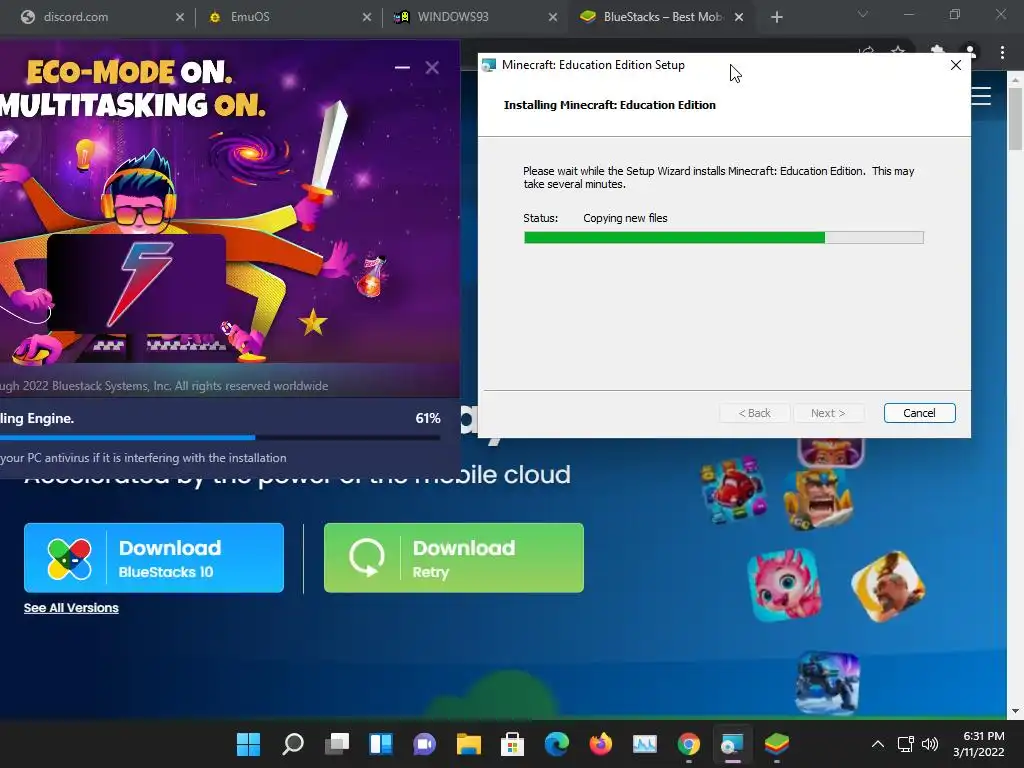Open a new browser tab
Image resolution: width=1024 pixels, height=768 pixels.
tap(776, 18)
